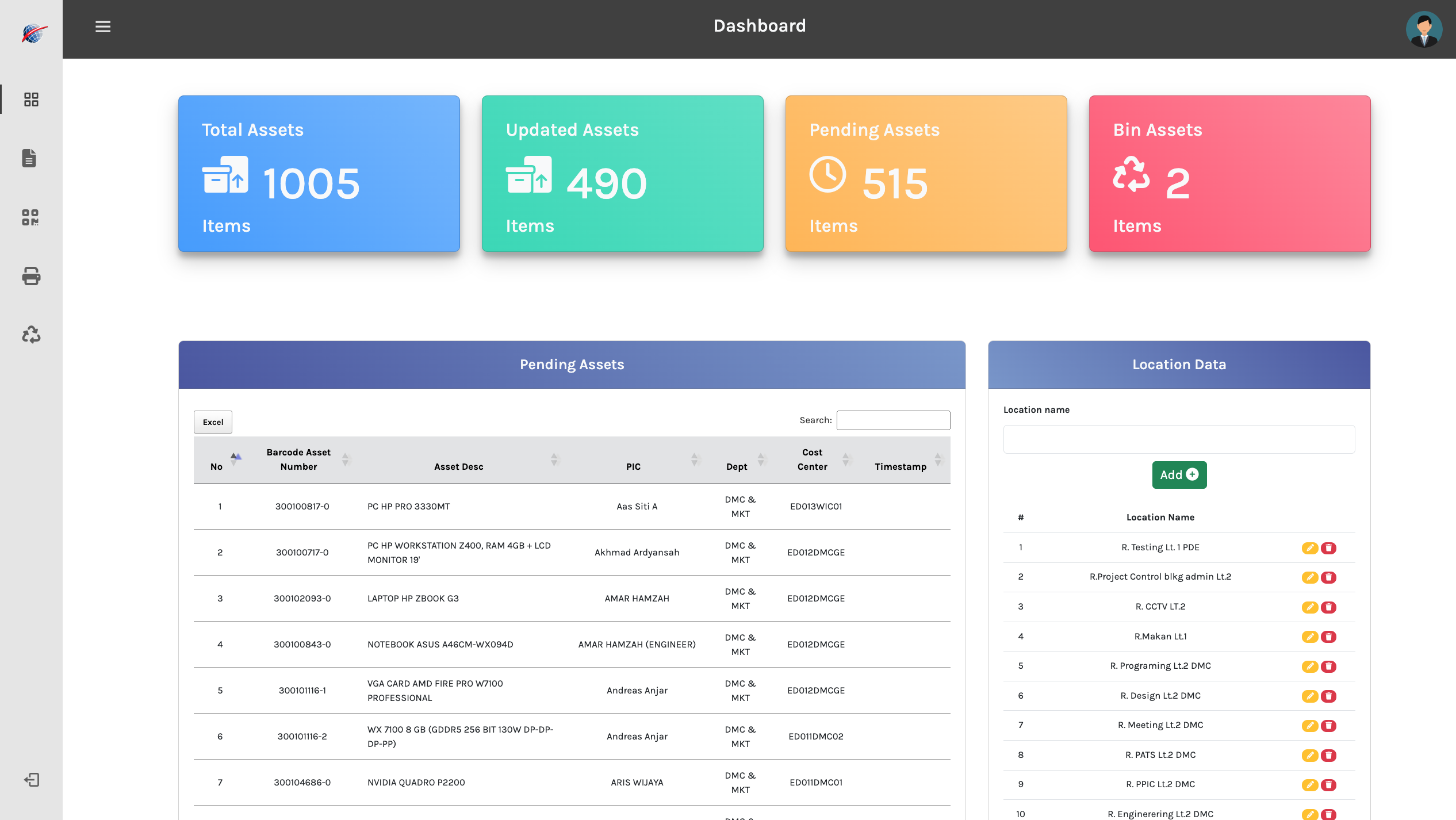The image size is (1456, 820).
Task: Sort table by No column
Action: click(x=220, y=460)
